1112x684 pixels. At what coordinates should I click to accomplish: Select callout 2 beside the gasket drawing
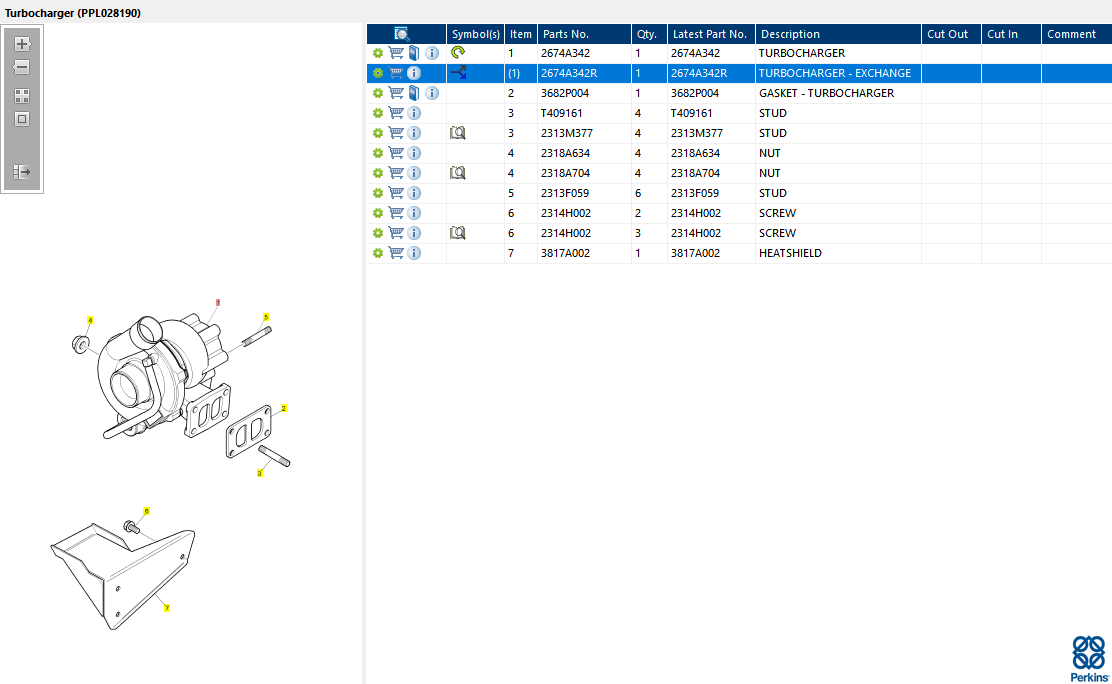click(284, 409)
